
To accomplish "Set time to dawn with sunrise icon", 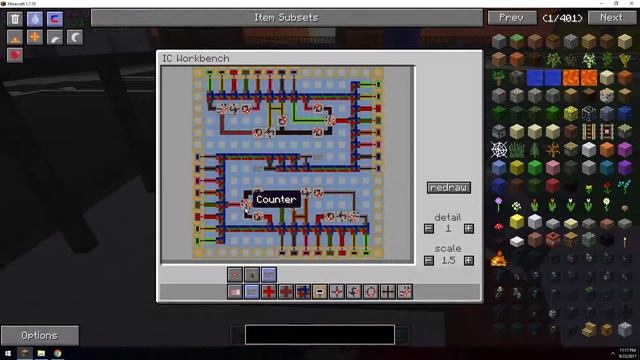I will click(x=15, y=38).
